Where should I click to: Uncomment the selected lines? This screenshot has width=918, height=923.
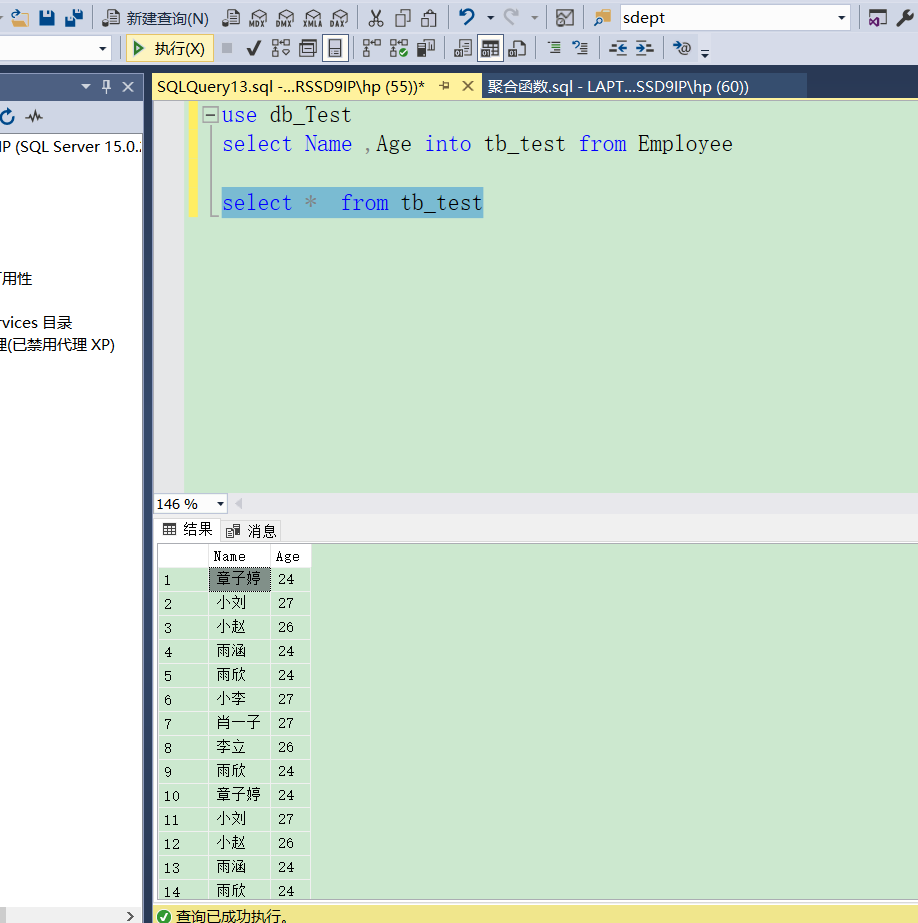580,48
